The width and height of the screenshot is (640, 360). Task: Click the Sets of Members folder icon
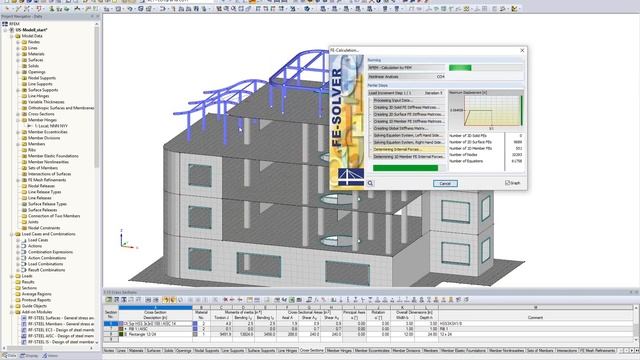coord(24,168)
